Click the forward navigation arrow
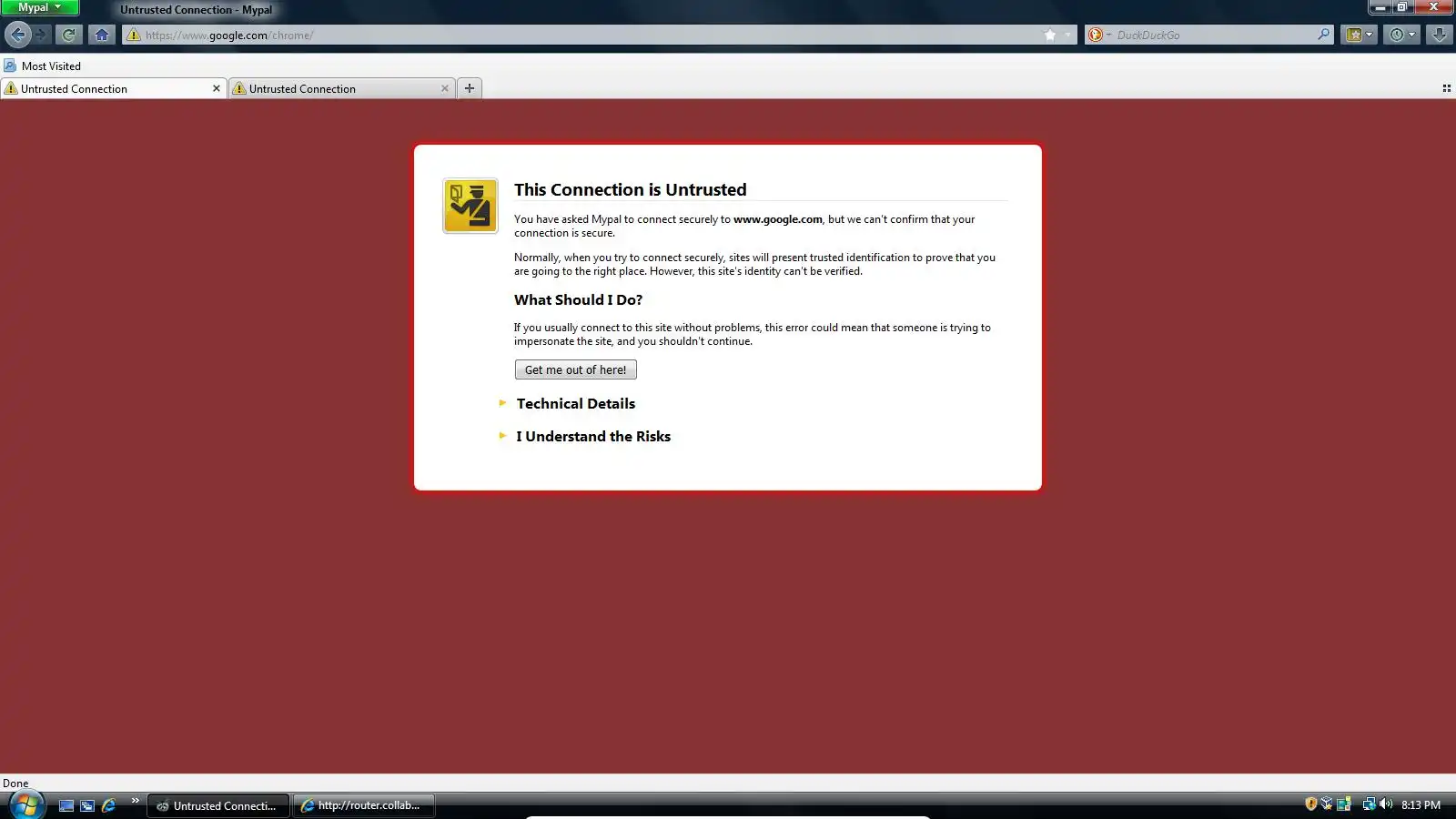The width and height of the screenshot is (1456, 819). [x=41, y=35]
